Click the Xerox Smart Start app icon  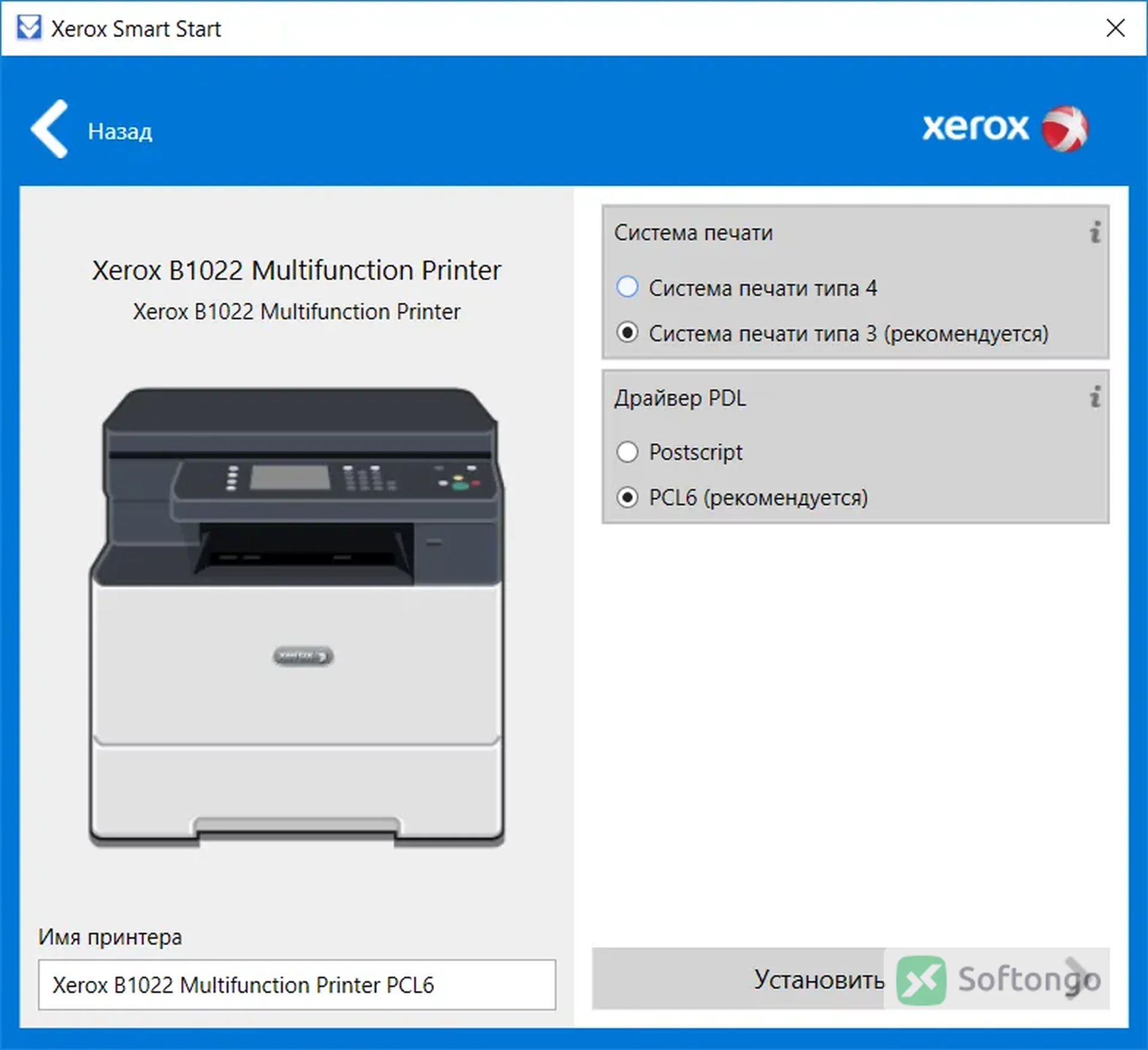click(x=29, y=28)
